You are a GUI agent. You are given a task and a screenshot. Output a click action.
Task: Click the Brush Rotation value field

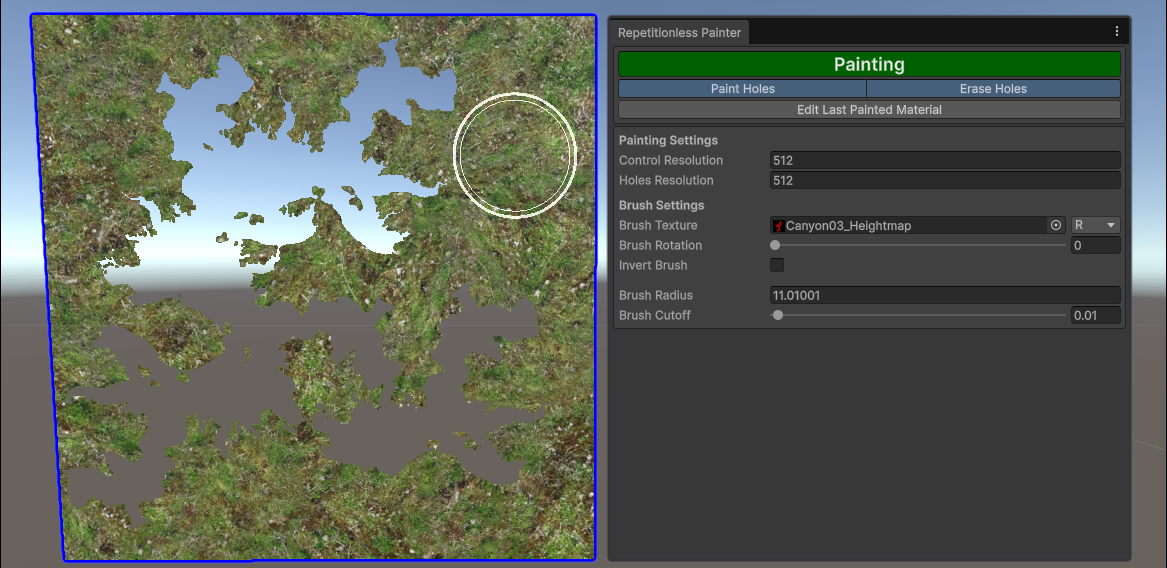1096,245
